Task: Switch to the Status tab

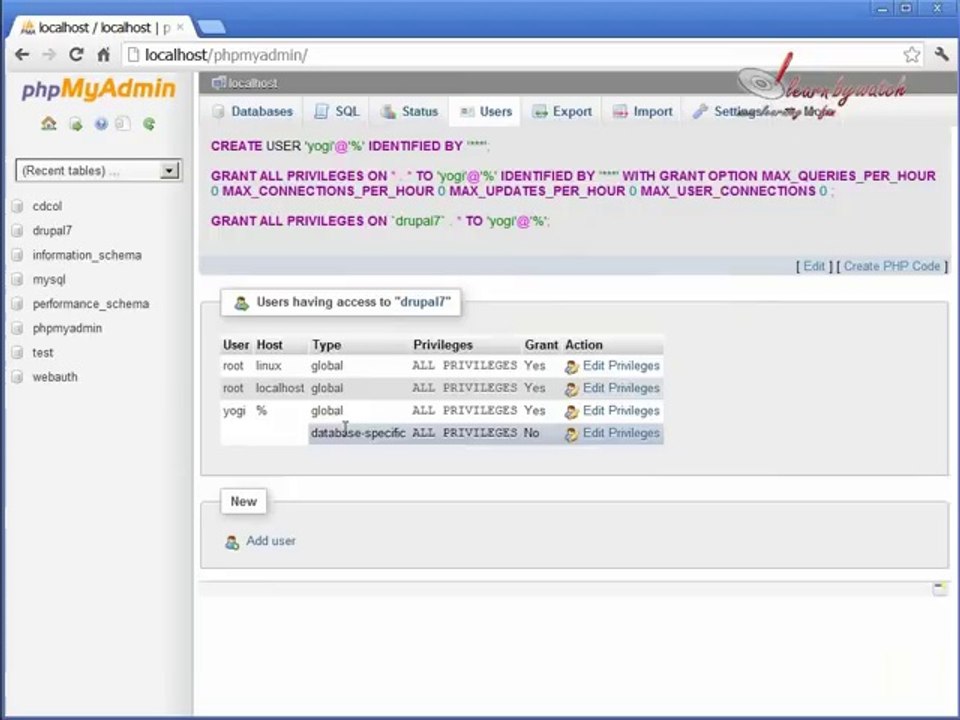Action: (x=409, y=111)
